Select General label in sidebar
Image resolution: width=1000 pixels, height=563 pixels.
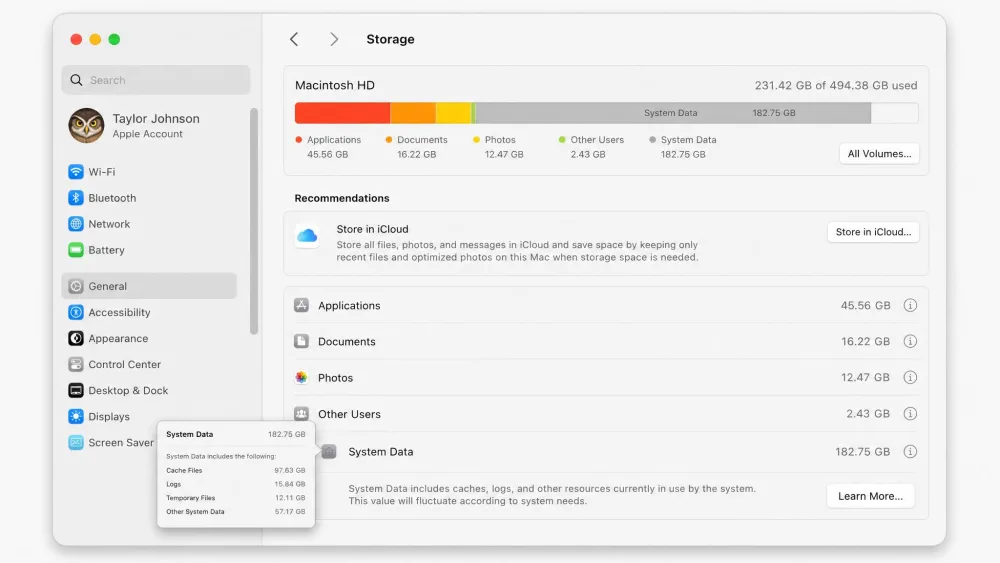(x=107, y=286)
